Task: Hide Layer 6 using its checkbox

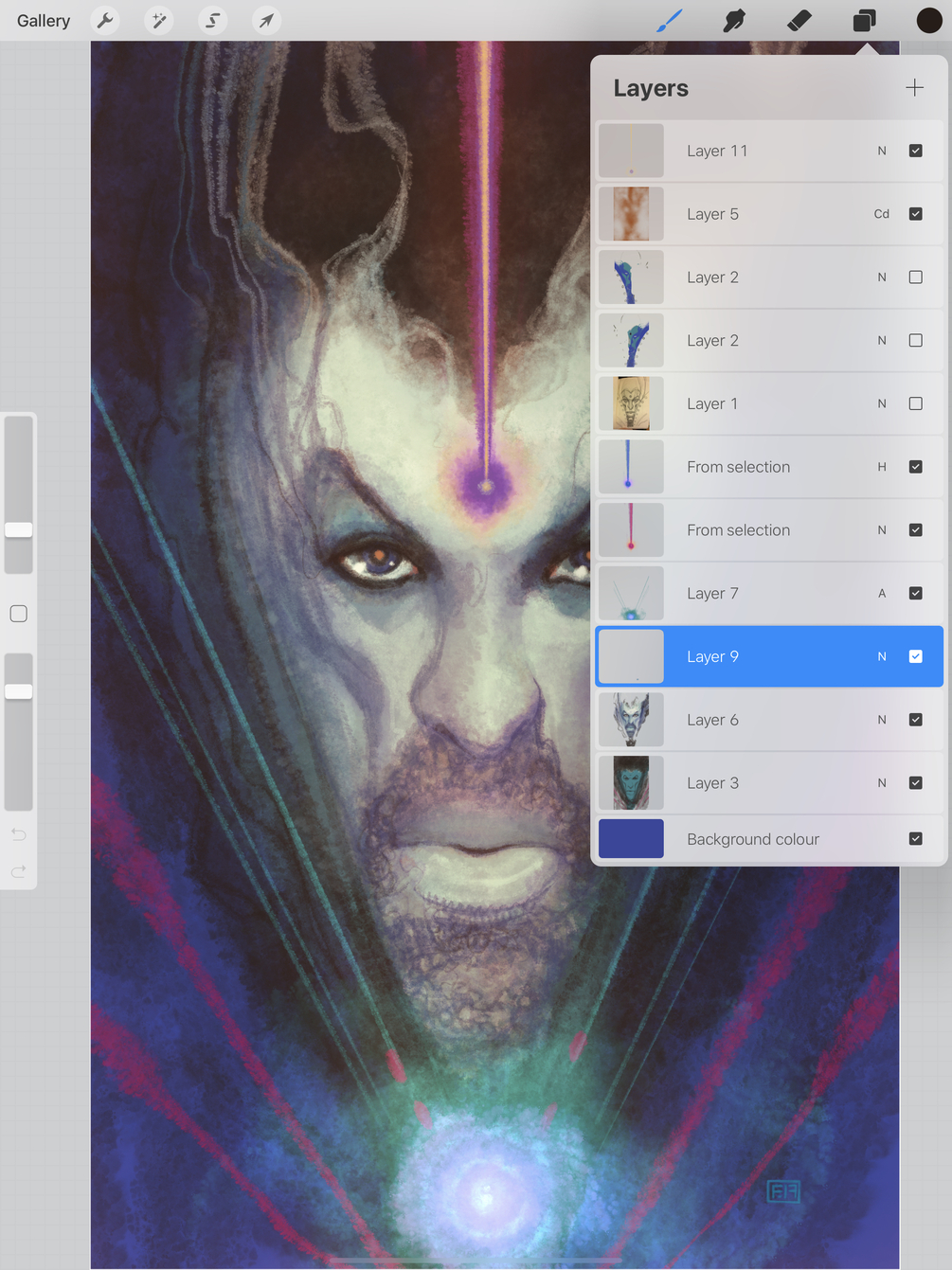Action: 916,720
